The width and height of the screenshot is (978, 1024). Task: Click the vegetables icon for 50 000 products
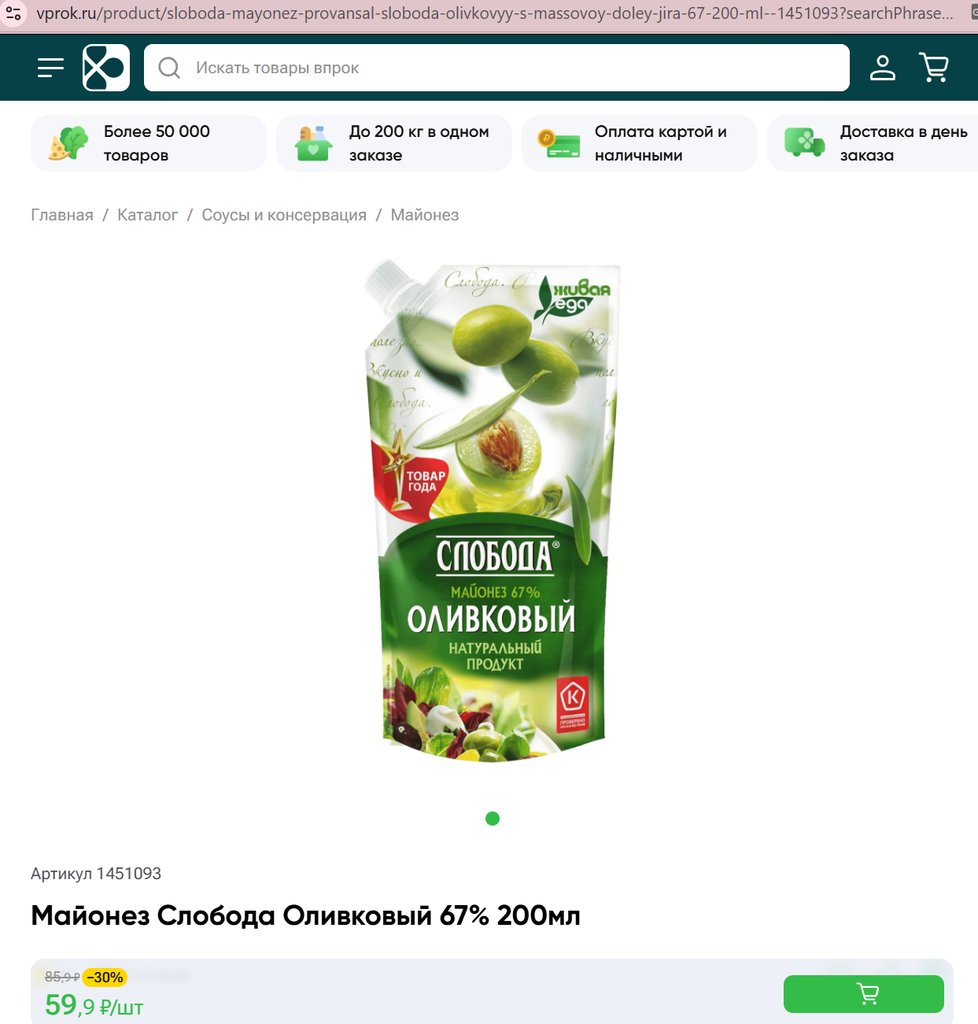click(x=68, y=143)
